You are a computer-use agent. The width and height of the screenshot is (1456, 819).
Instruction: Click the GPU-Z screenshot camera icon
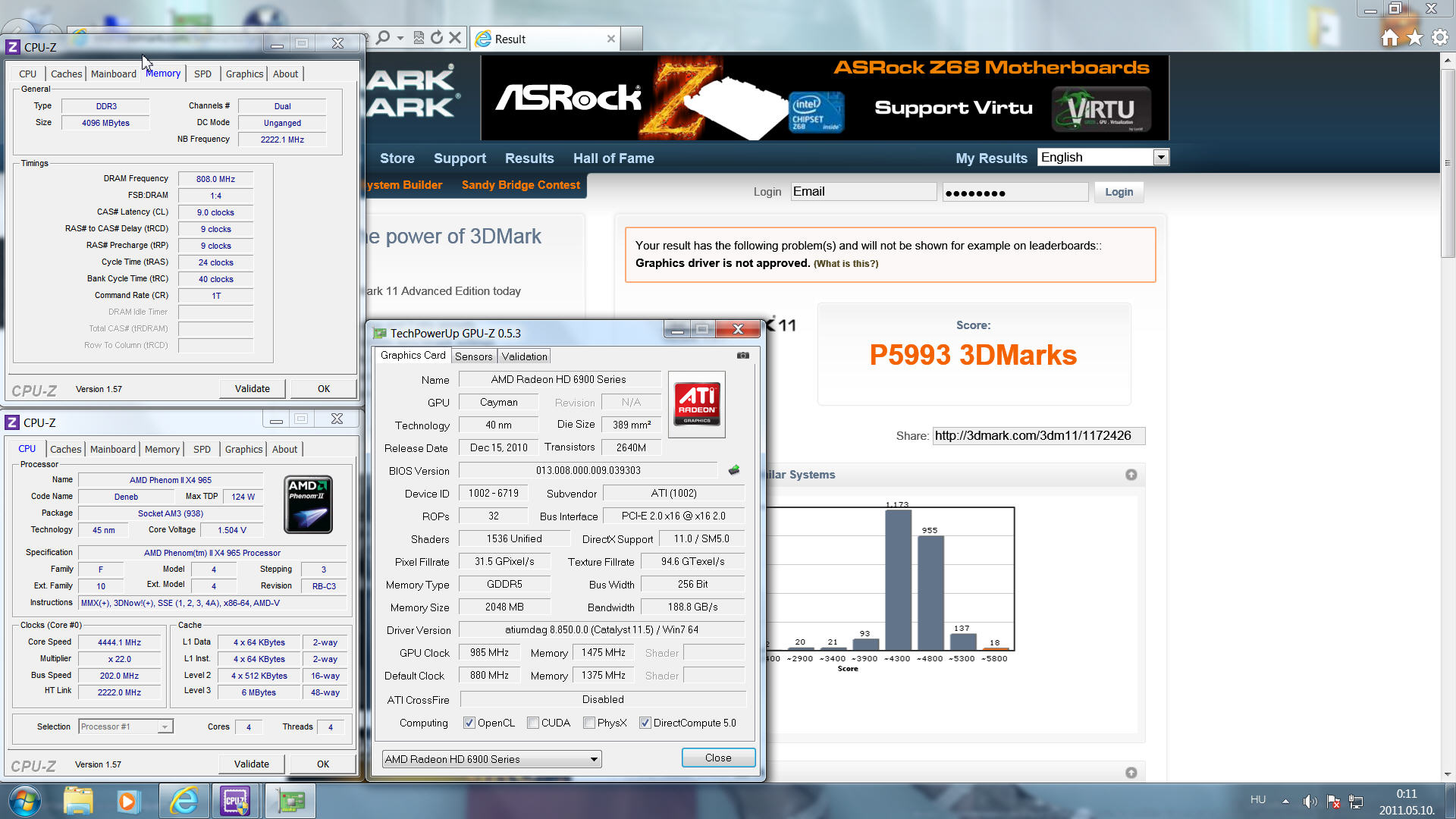tap(742, 355)
